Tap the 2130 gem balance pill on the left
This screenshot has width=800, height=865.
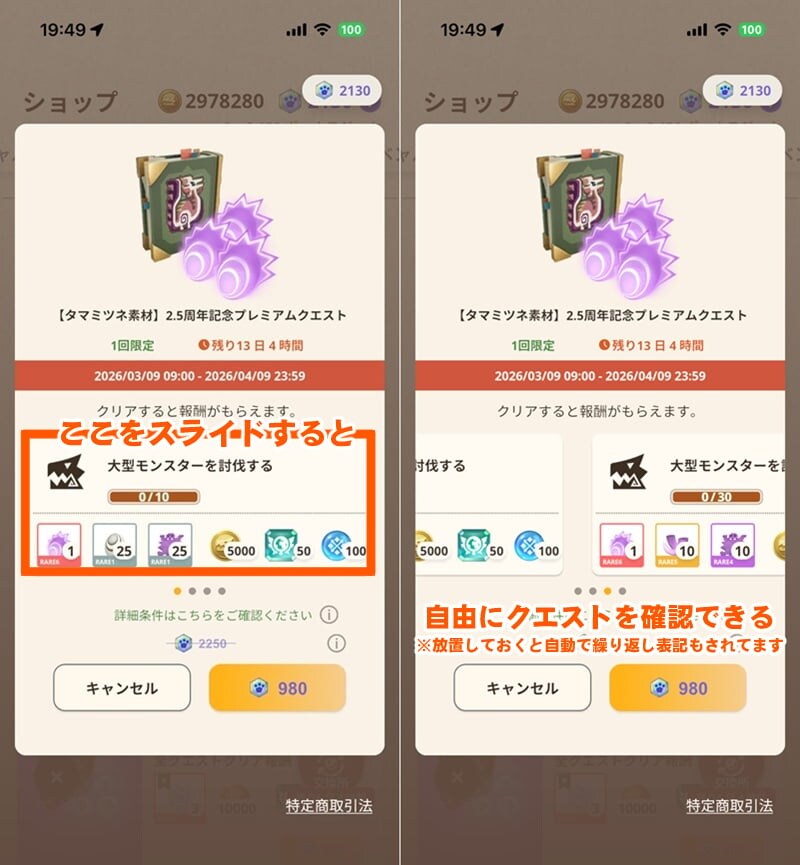pos(342,90)
